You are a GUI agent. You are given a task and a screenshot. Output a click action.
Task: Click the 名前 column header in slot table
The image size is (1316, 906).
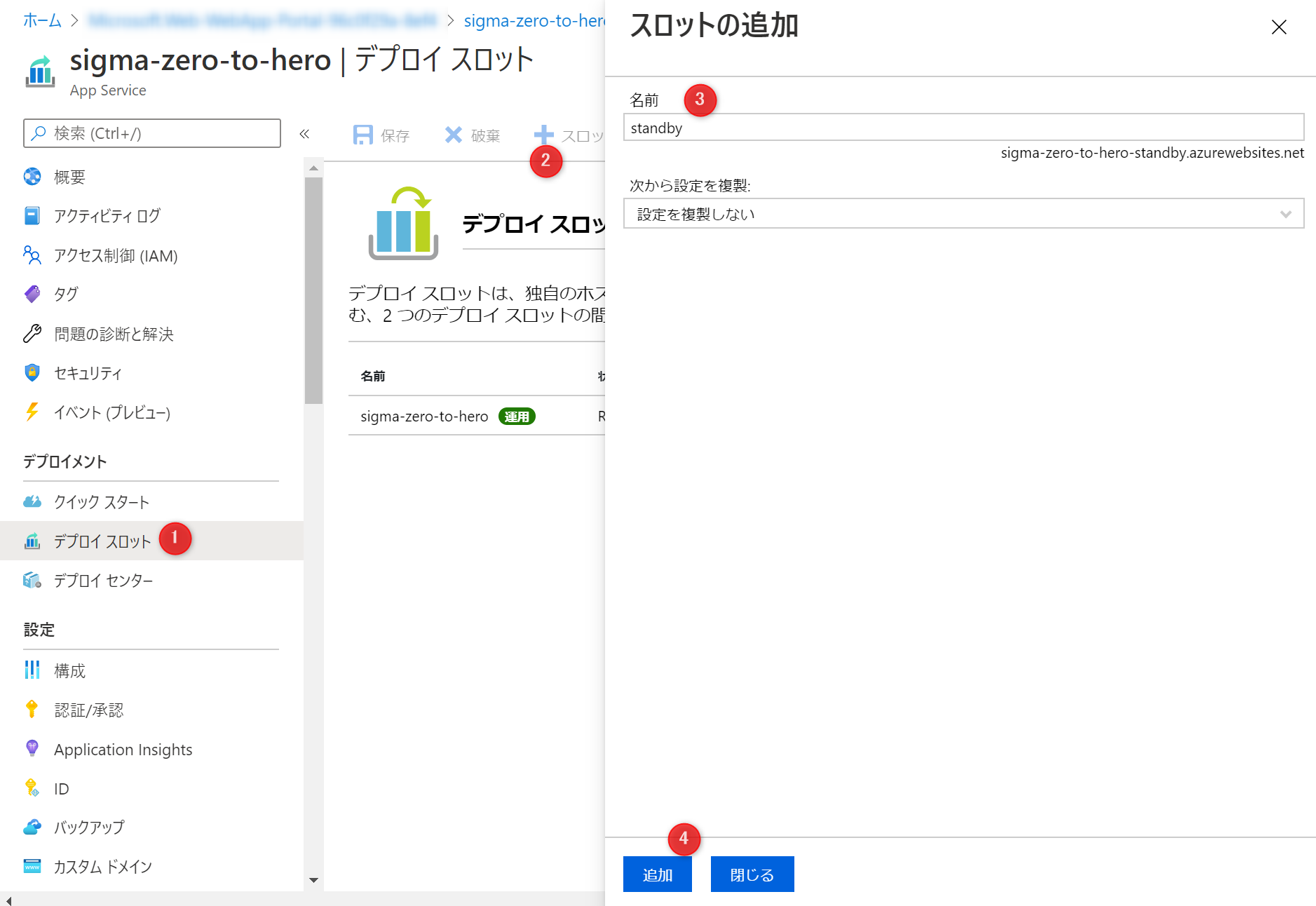373,377
